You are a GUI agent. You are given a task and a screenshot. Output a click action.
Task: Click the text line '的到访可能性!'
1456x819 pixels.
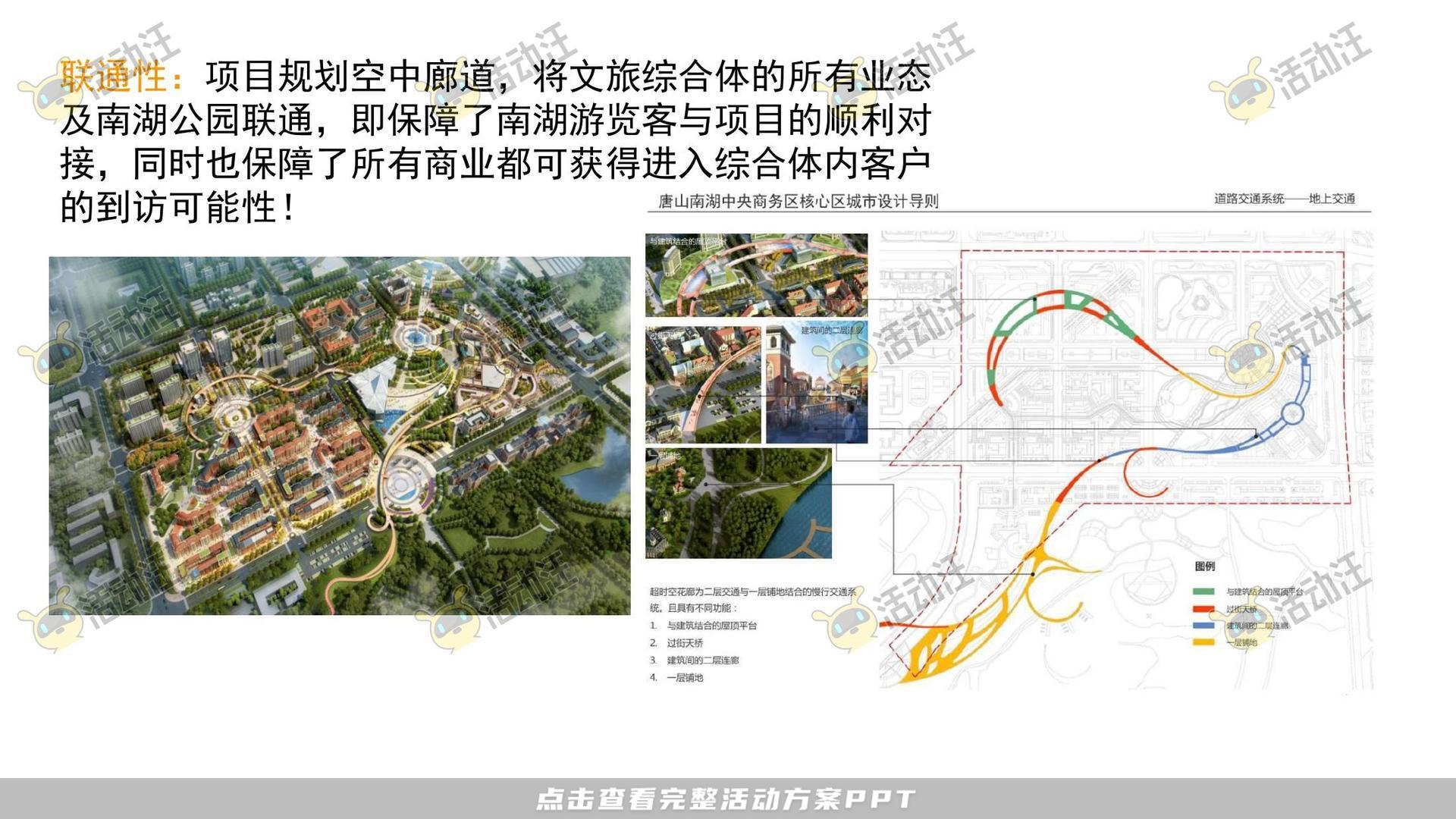[178, 207]
